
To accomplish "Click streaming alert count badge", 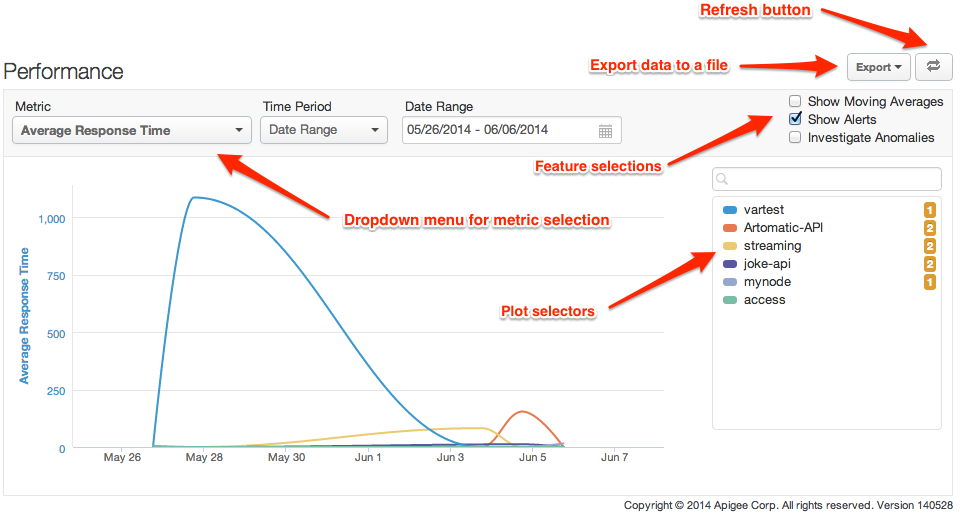I will 930,246.
